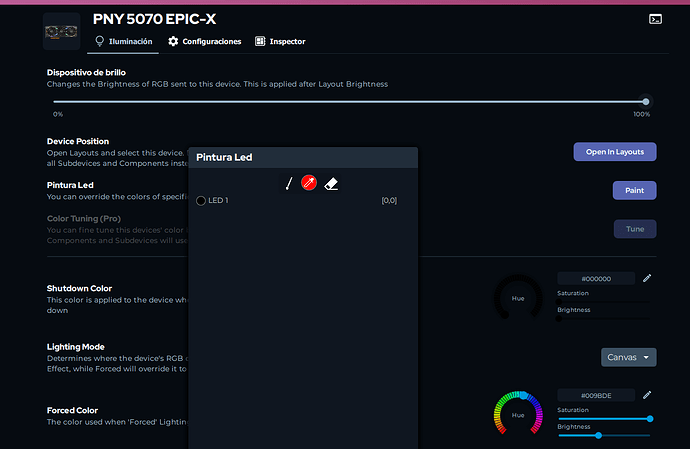Open the Canvas lighting mode dropdown
The image size is (690, 449).
pos(628,357)
